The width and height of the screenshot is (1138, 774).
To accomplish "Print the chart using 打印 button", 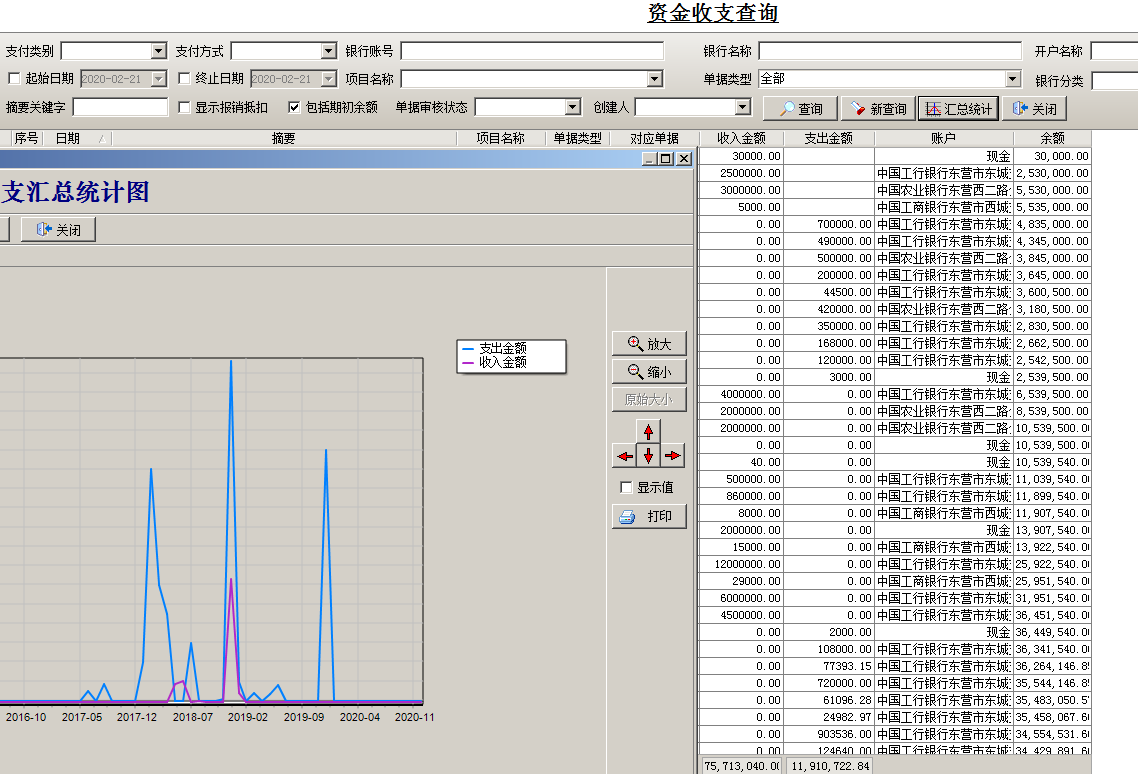I will [649, 516].
